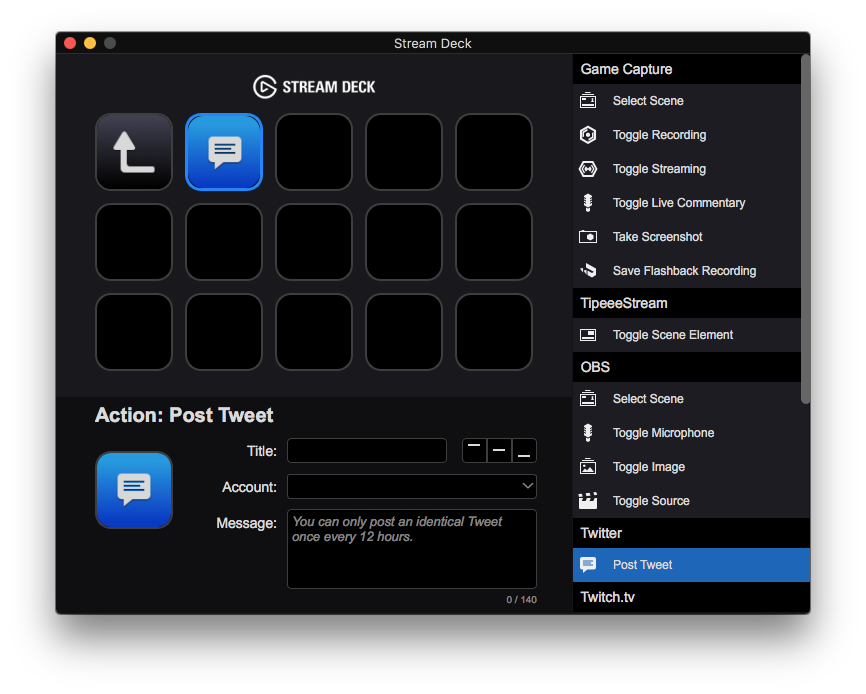Click the Toggle Microphone icon
The height and width of the screenshot is (694, 866).
(588, 433)
